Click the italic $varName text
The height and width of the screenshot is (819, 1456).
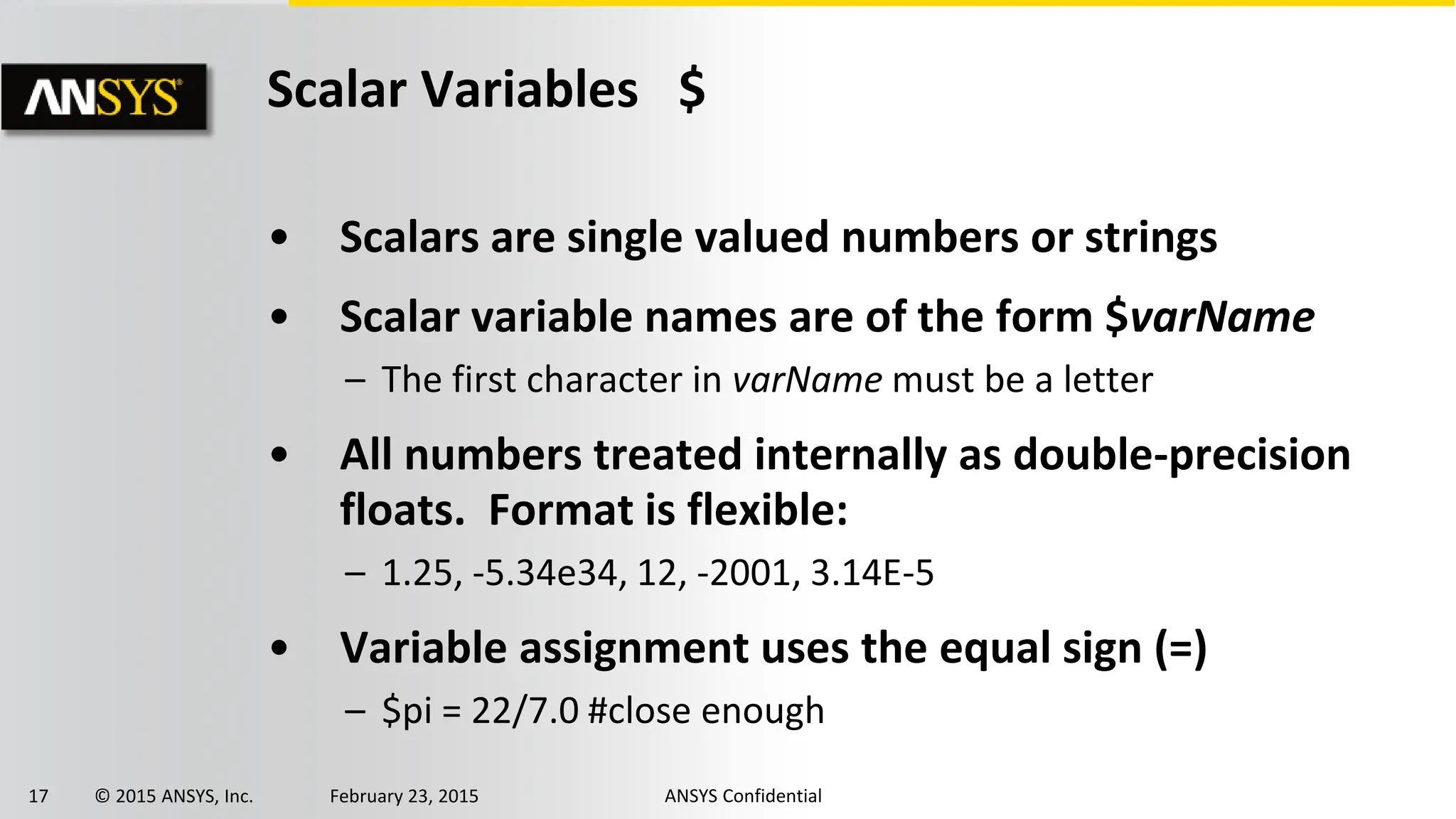(1209, 316)
